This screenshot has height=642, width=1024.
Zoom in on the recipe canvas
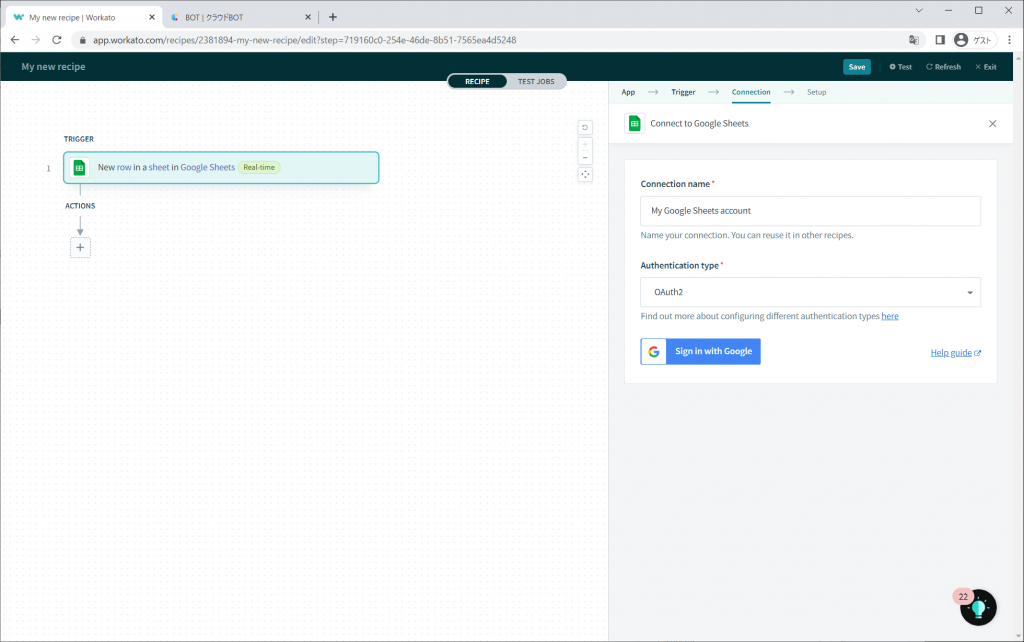click(x=585, y=144)
